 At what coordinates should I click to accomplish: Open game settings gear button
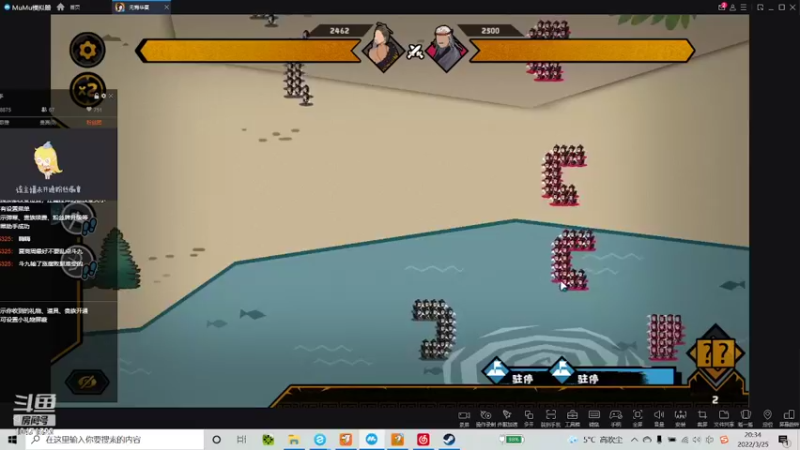click(x=87, y=50)
